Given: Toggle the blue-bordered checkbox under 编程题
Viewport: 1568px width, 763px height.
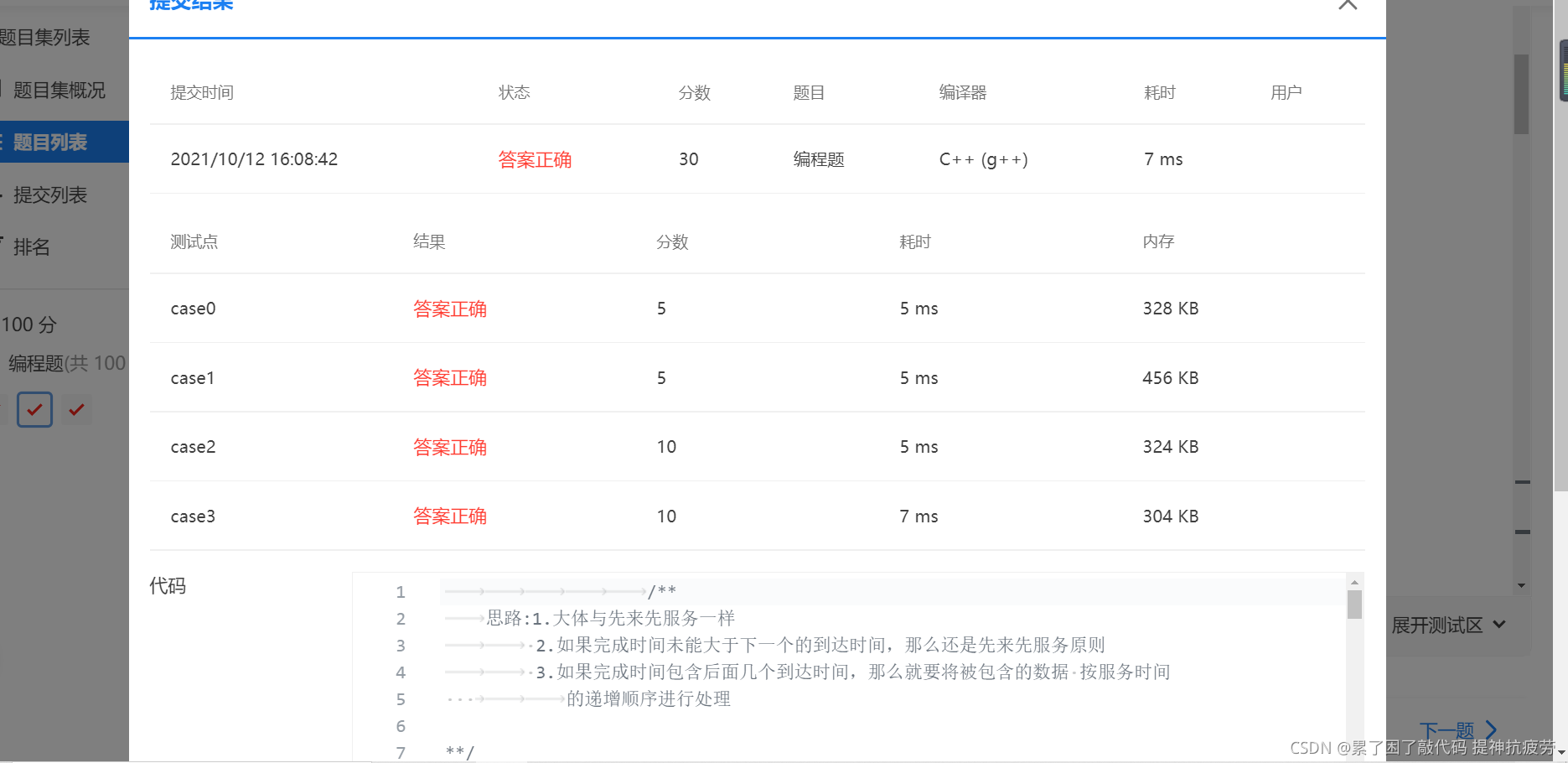Looking at the screenshot, I should coord(34,409).
